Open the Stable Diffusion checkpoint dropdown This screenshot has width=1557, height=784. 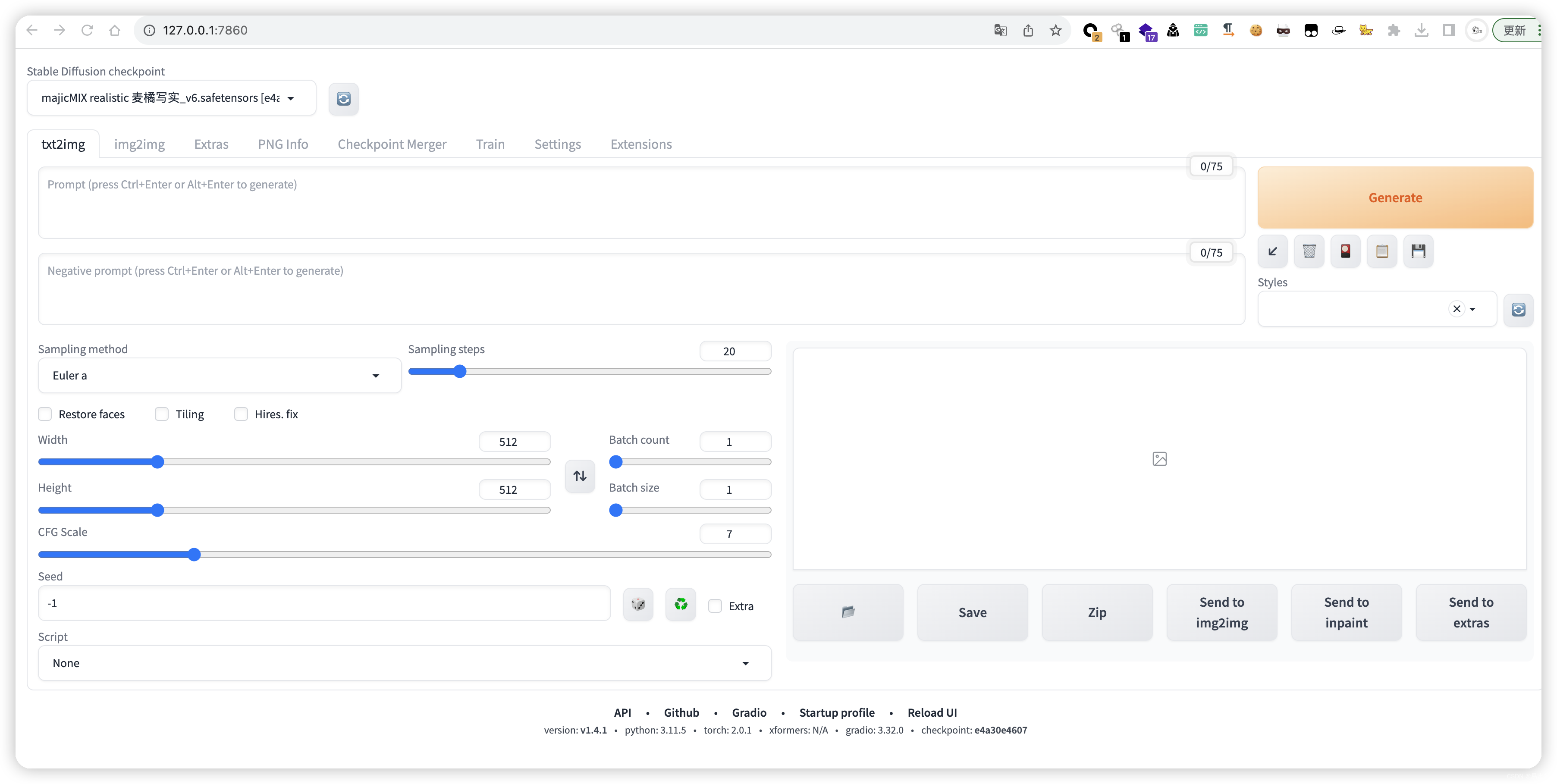point(171,98)
